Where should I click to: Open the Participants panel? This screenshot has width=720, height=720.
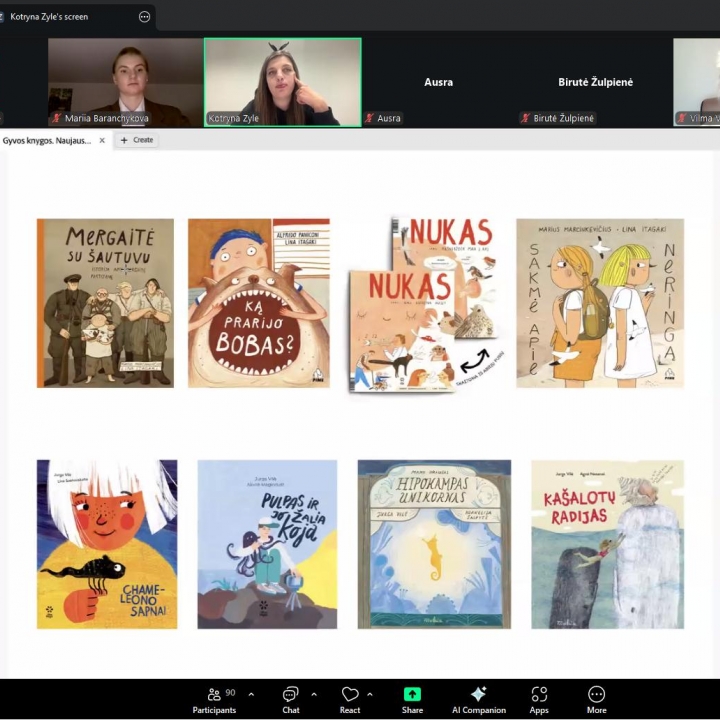coord(214,697)
